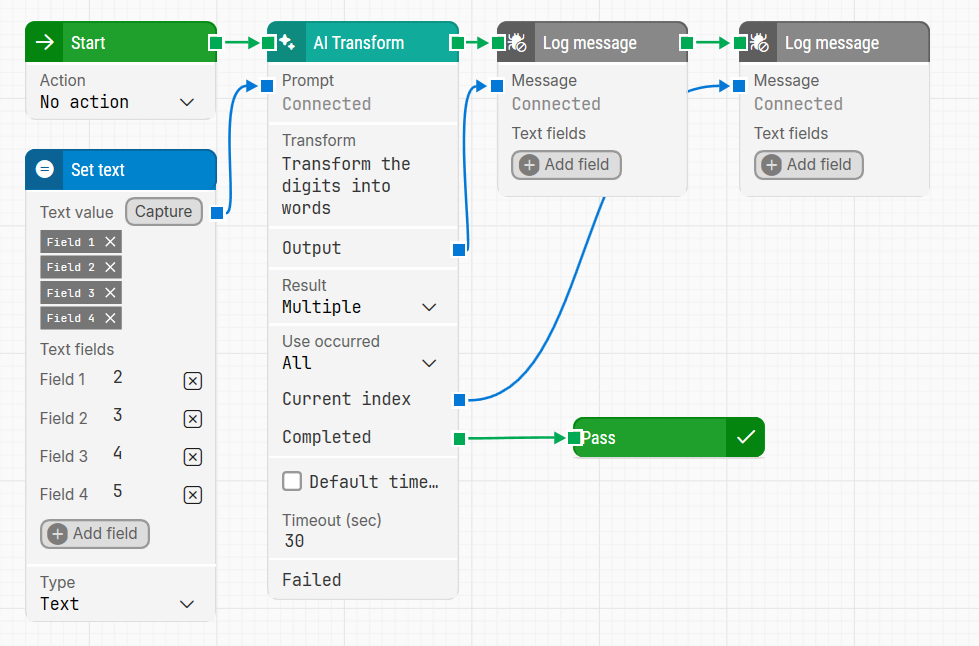Edit the Field 4 value 5

118,492
